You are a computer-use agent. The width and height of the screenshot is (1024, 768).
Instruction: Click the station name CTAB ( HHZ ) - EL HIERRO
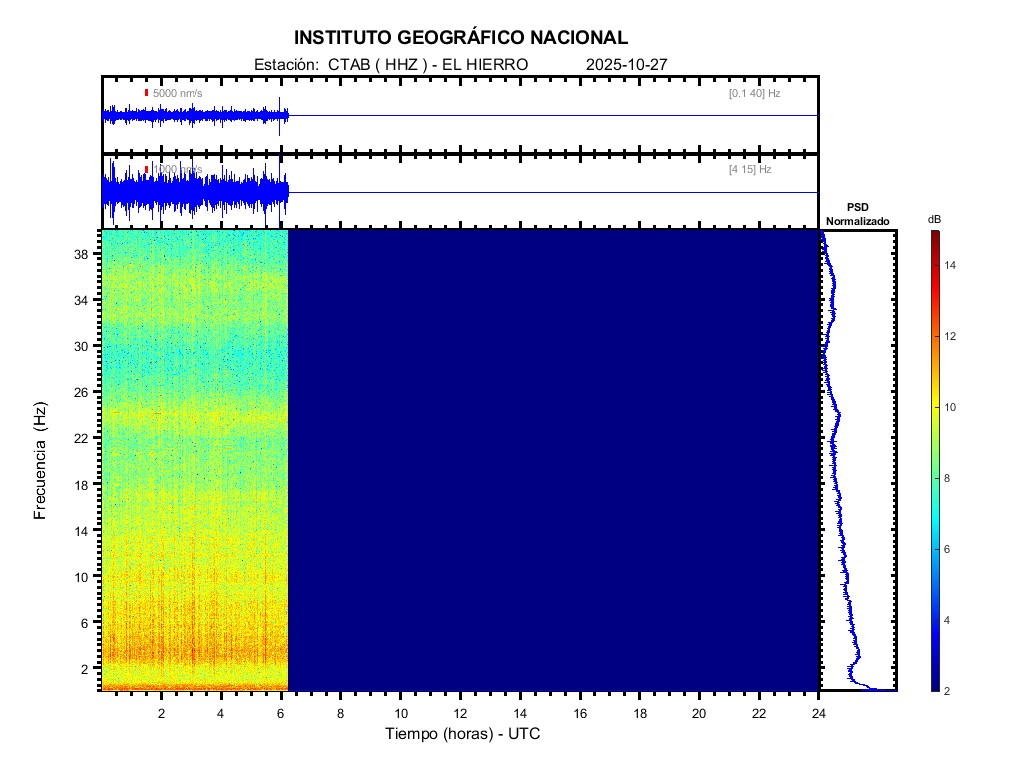(x=421, y=64)
